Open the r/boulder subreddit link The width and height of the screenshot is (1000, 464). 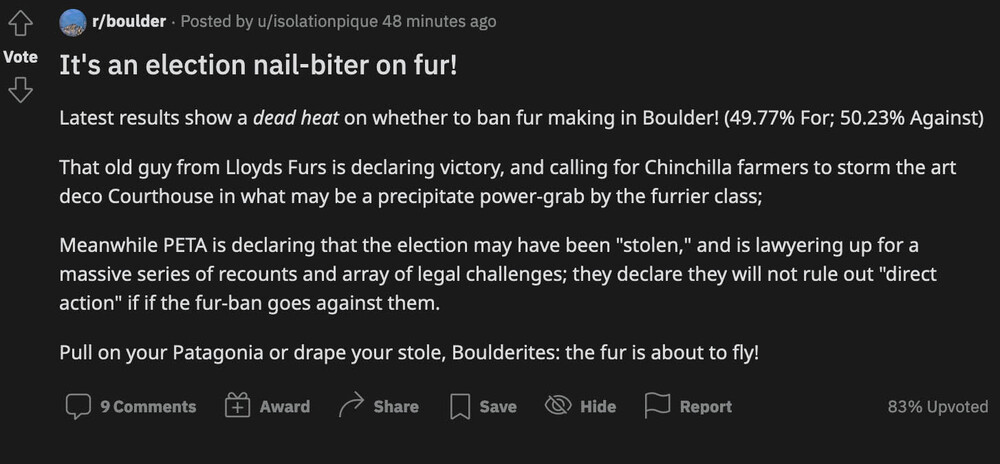tap(129, 21)
